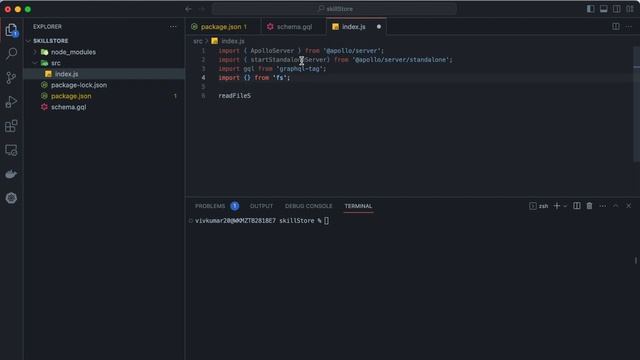
Task: Click the skillStore command center search box
Action: pyautogui.click(x=334, y=9)
